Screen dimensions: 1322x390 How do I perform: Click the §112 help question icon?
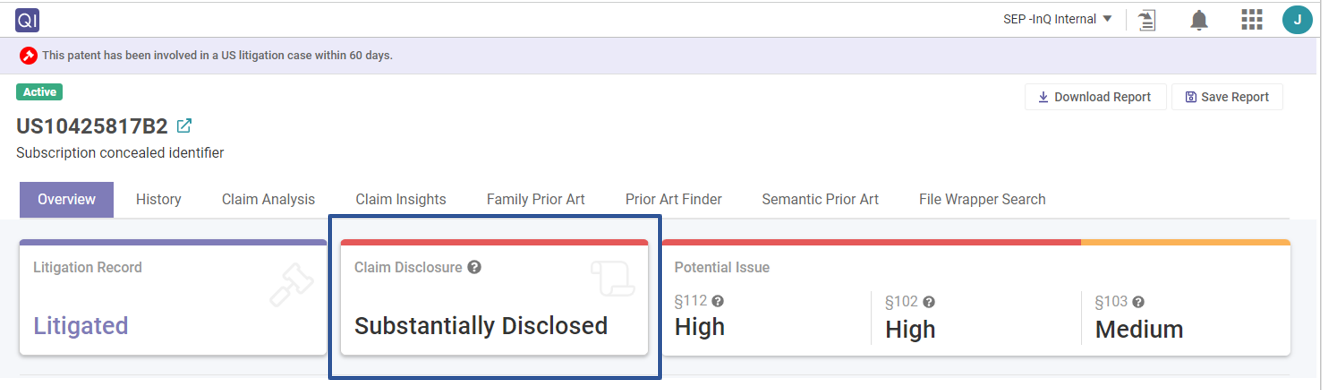[717, 301]
